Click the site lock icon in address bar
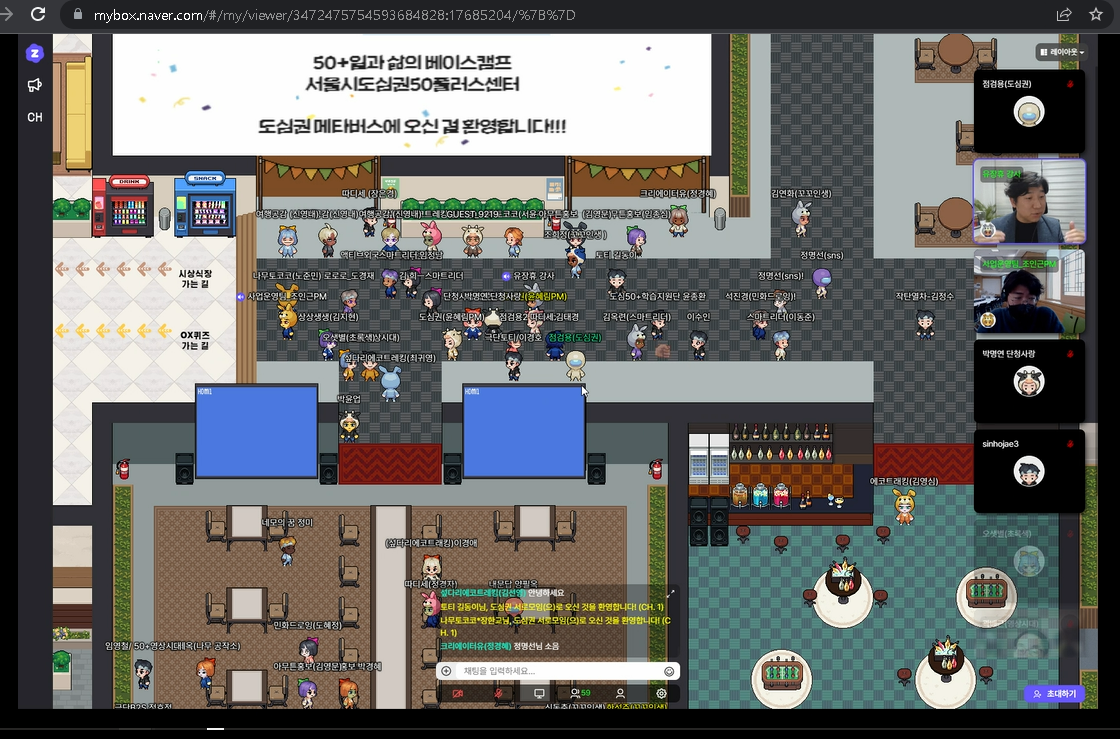This screenshot has height=739, width=1120. coord(78,14)
